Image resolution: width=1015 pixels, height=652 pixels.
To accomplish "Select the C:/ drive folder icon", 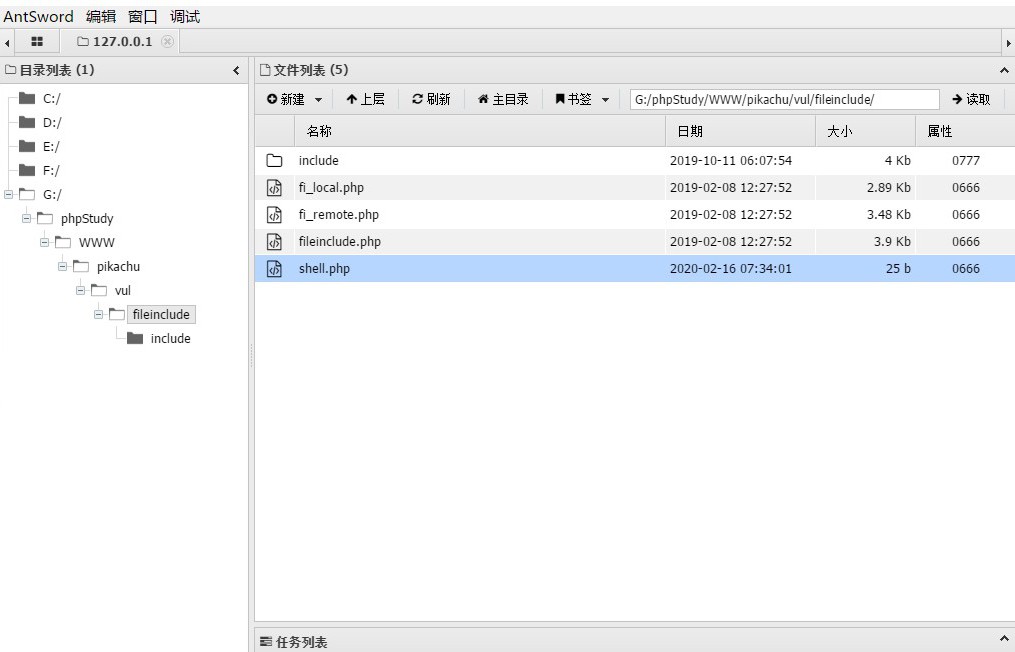I will [x=27, y=98].
